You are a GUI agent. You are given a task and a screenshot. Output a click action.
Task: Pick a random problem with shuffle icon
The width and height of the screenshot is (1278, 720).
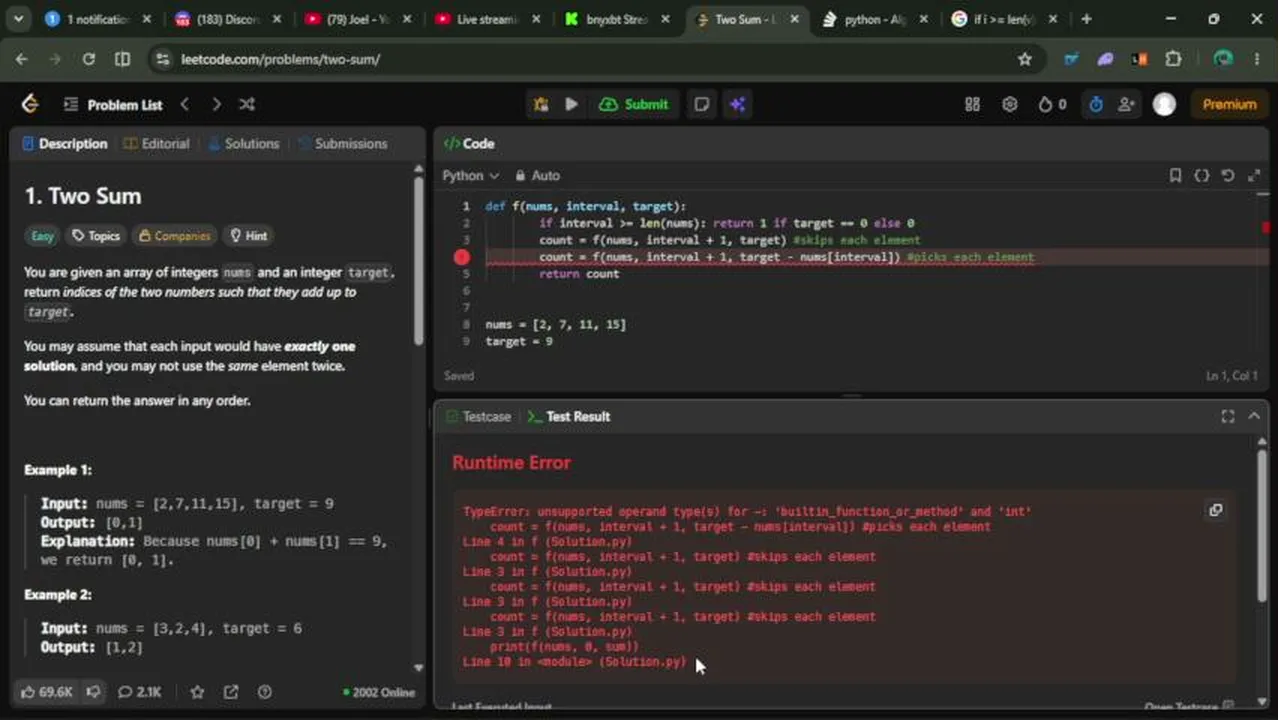point(247,104)
